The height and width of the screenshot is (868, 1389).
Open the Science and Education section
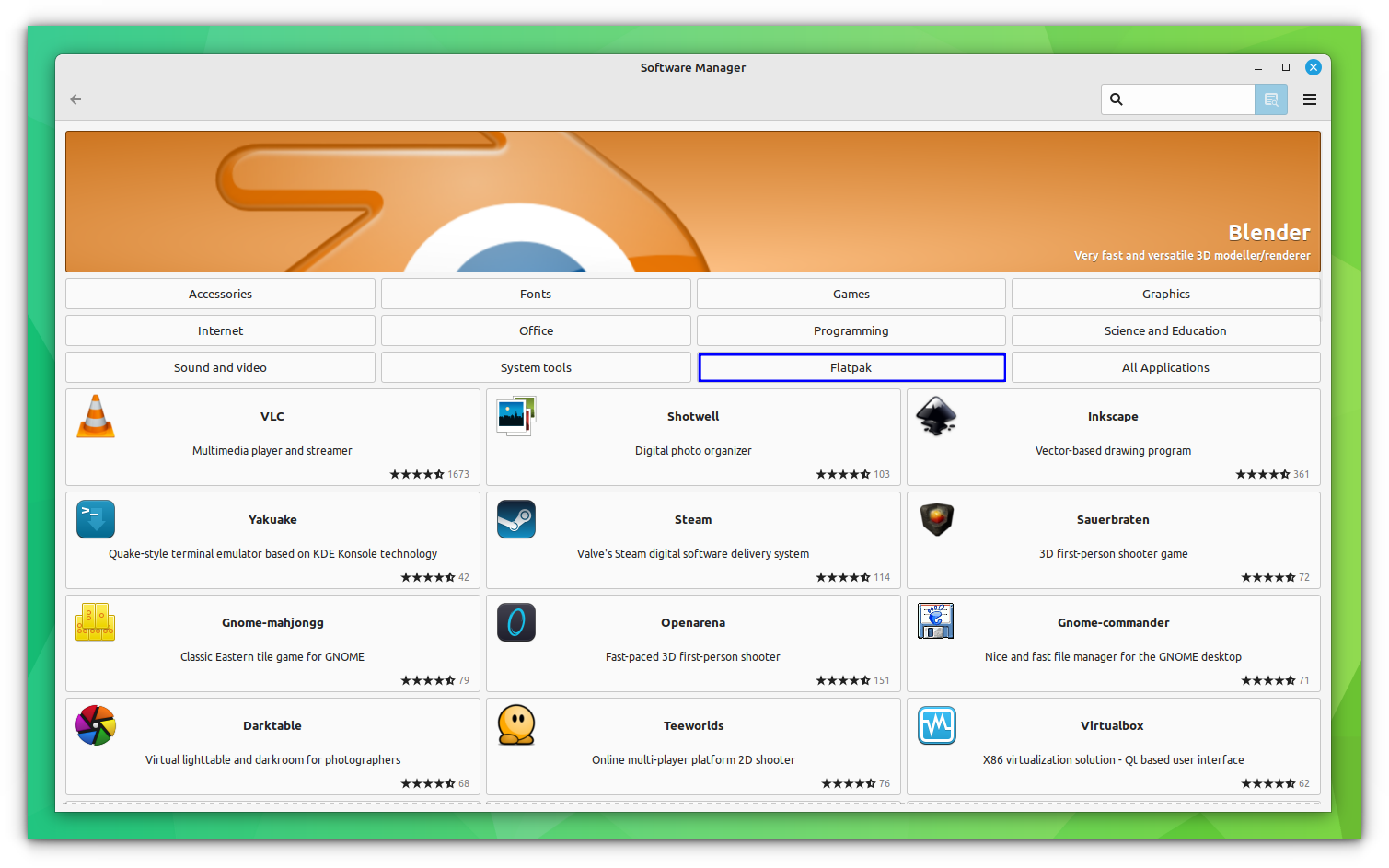tap(1165, 330)
